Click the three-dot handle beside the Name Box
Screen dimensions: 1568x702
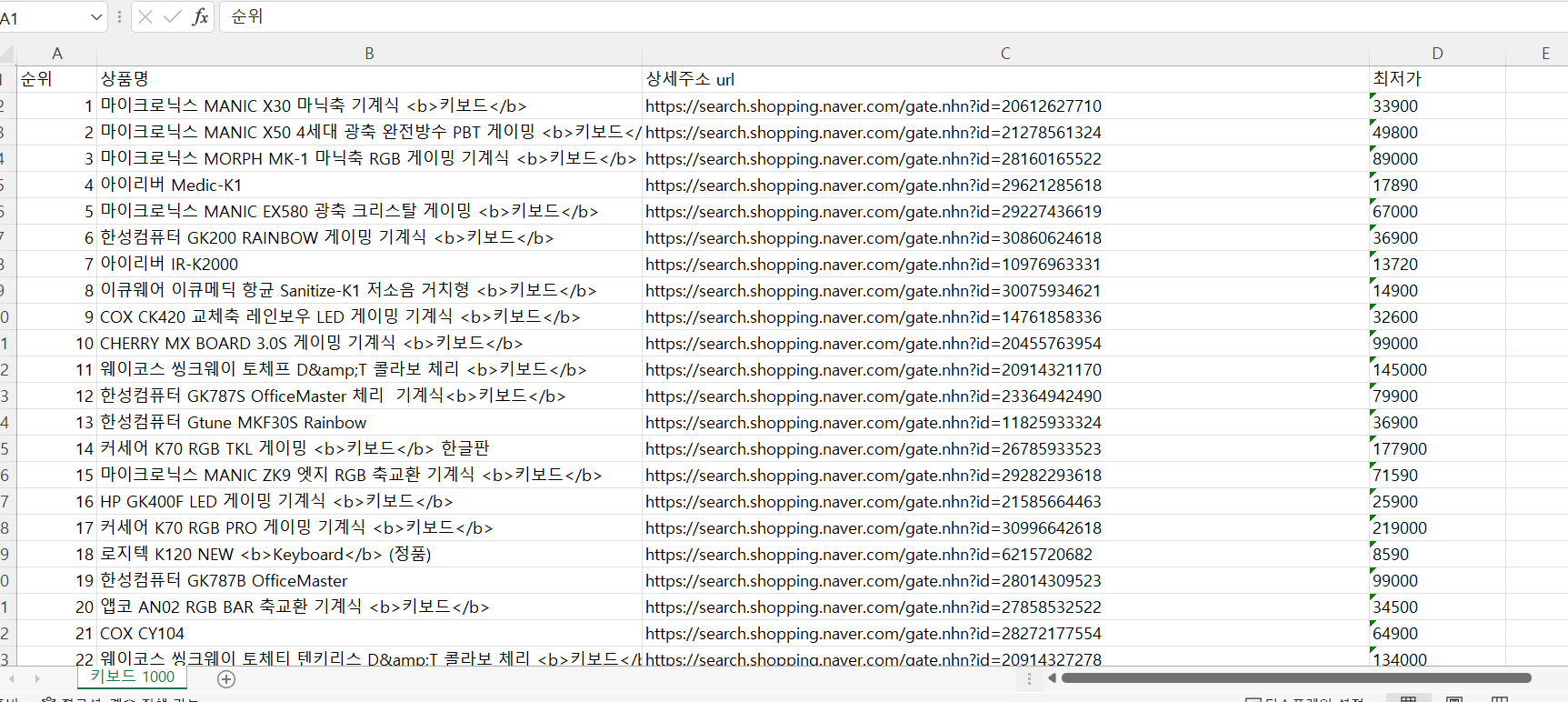point(119,16)
